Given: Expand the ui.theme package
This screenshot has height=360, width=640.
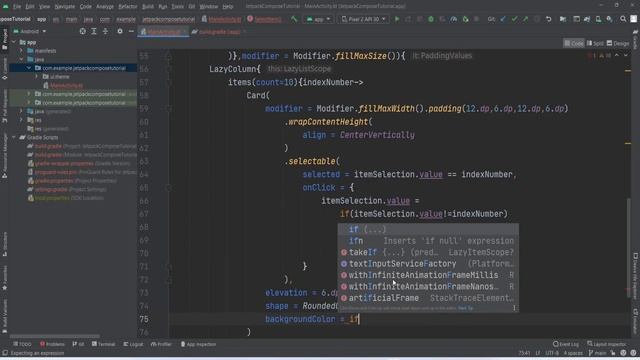Looking at the screenshot, I should pos(36,76).
